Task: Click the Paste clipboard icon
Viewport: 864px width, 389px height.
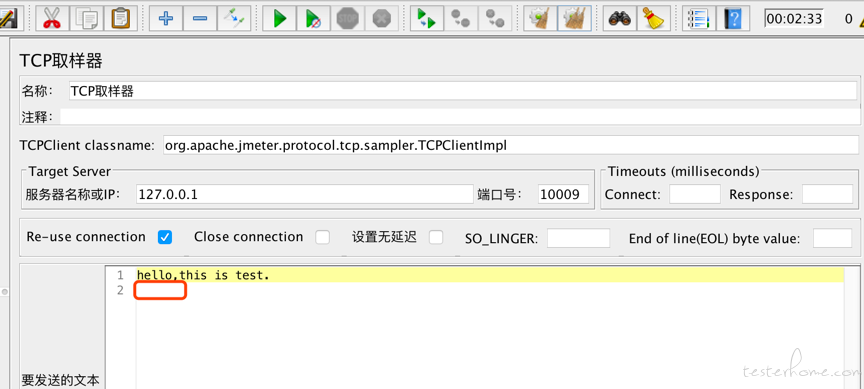Action: 121,18
